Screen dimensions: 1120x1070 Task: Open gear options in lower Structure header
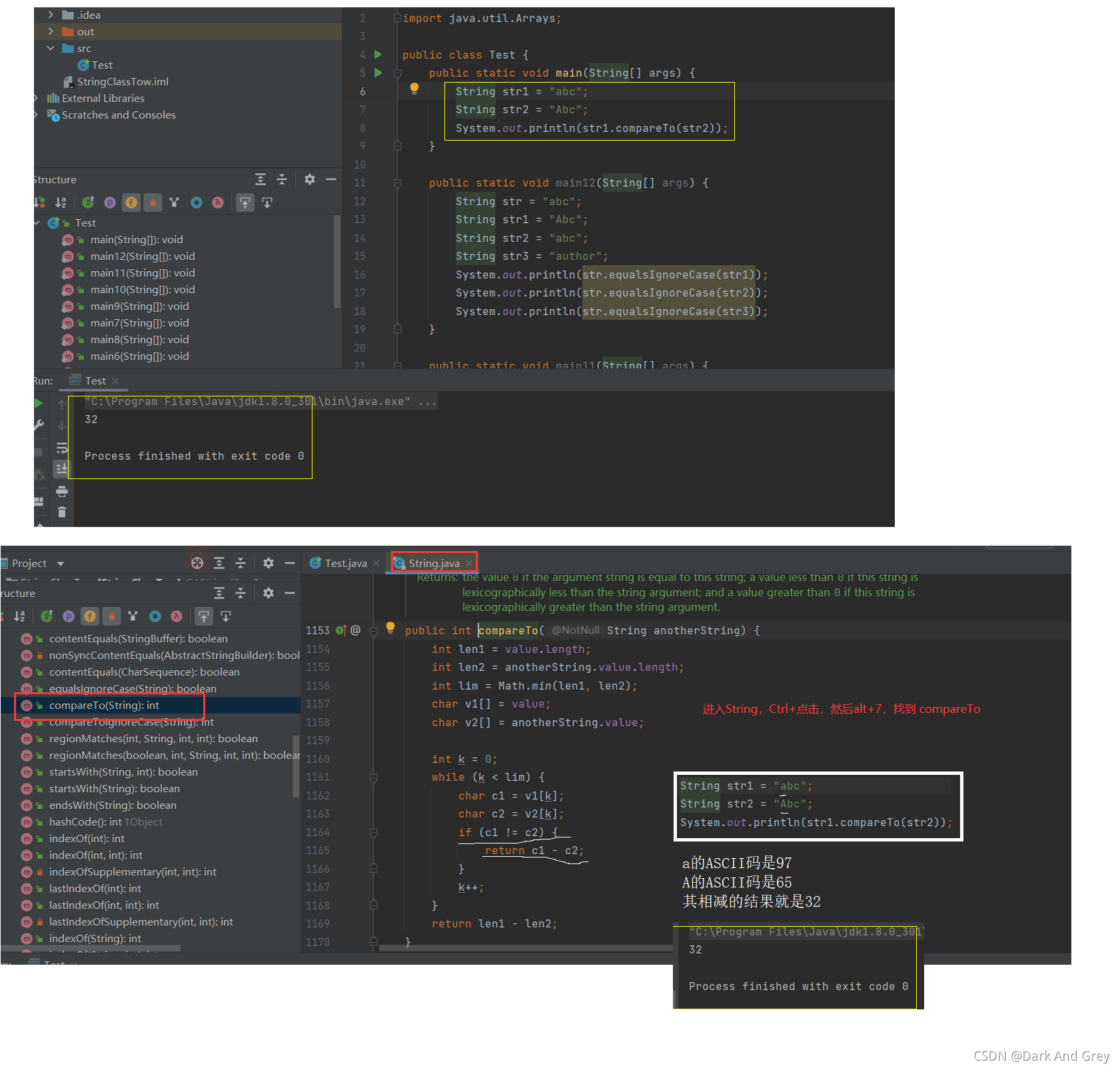click(x=269, y=593)
